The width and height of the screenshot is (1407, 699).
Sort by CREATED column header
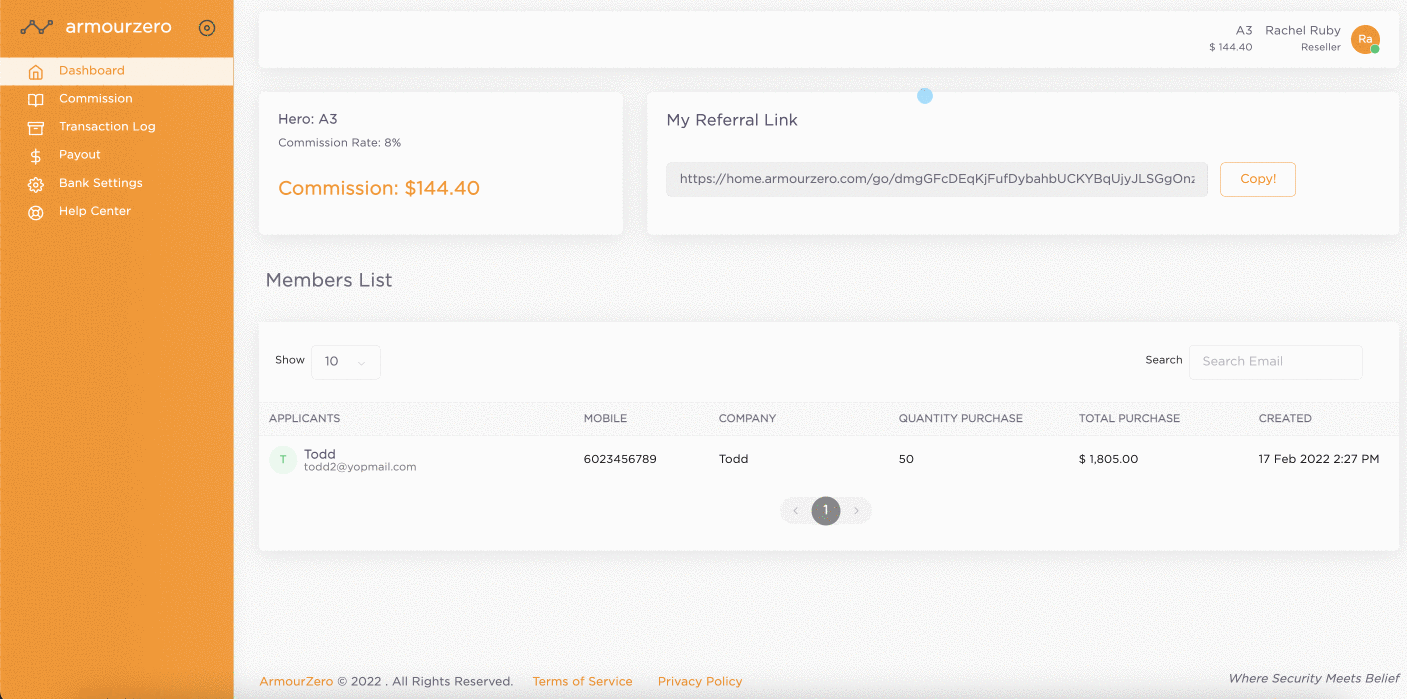pos(1285,418)
